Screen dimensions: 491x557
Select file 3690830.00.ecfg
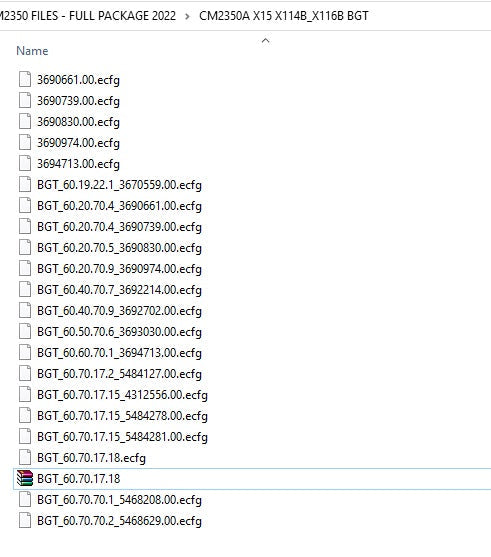[x=78, y=122]
